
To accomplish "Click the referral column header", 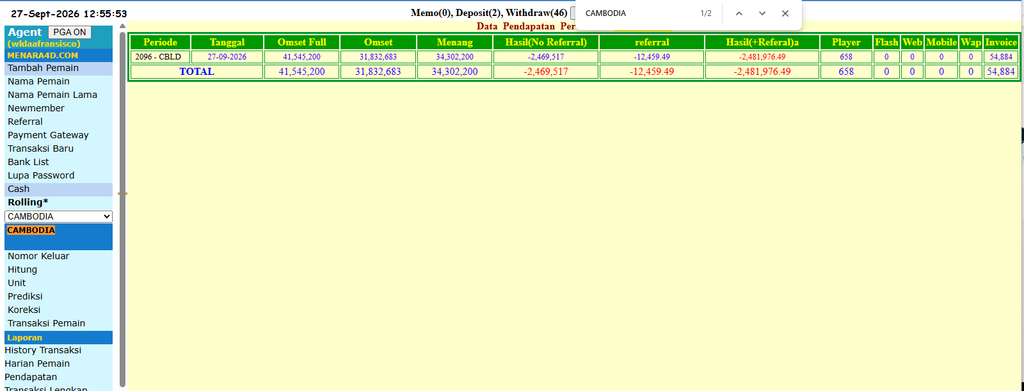I will [x=651, y=42].
